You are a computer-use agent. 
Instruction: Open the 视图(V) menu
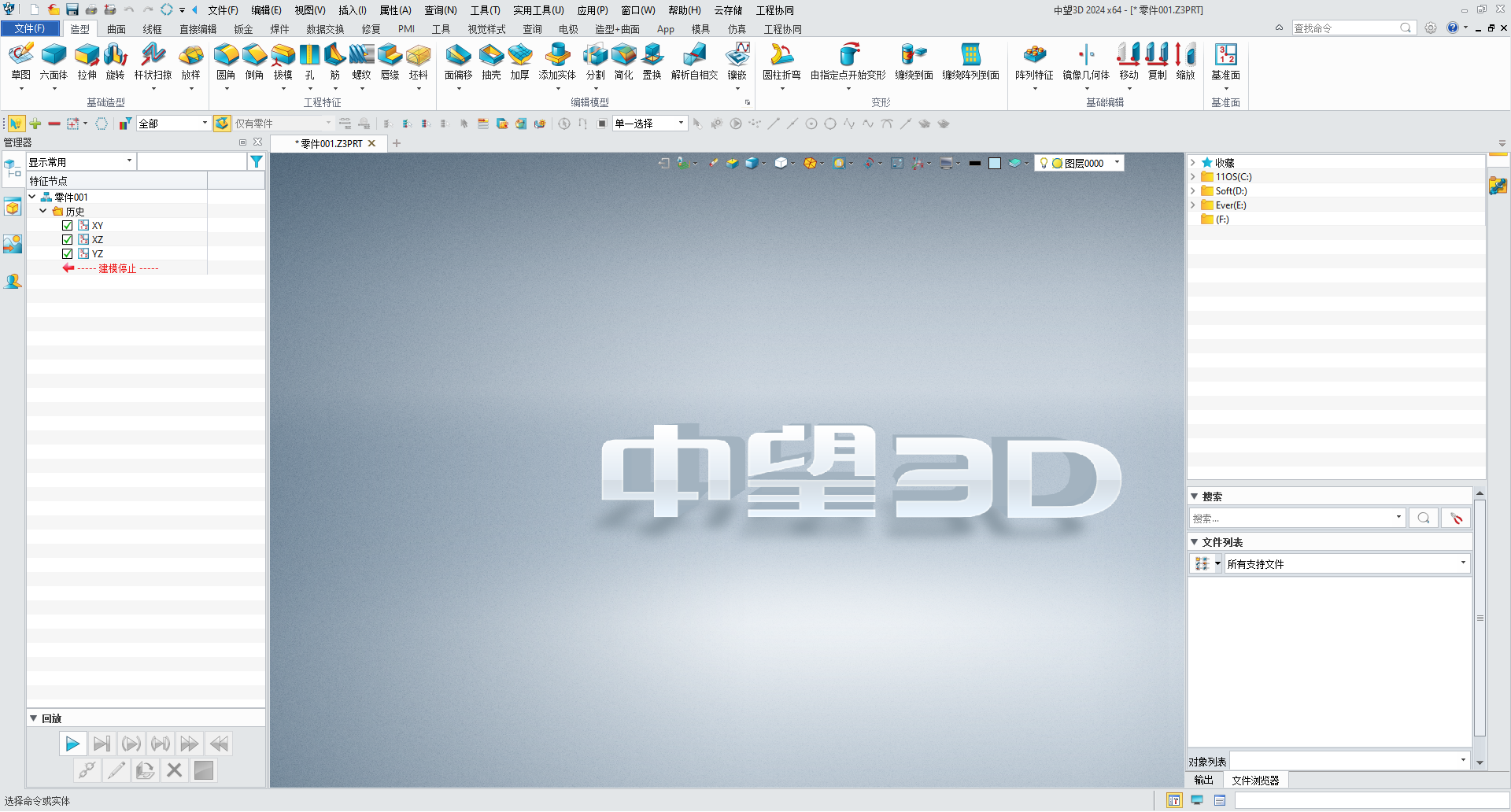310,10
